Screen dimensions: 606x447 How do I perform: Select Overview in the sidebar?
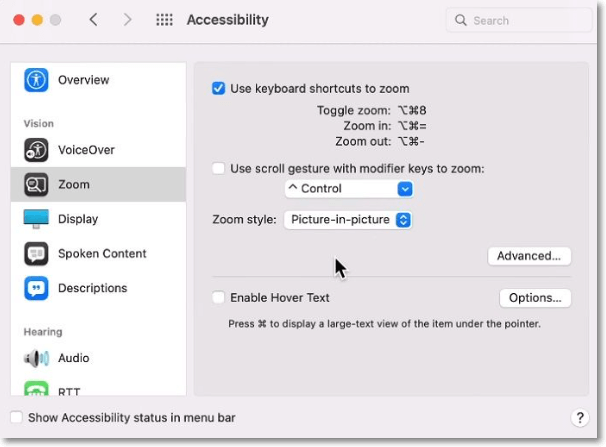click(98, 80)
